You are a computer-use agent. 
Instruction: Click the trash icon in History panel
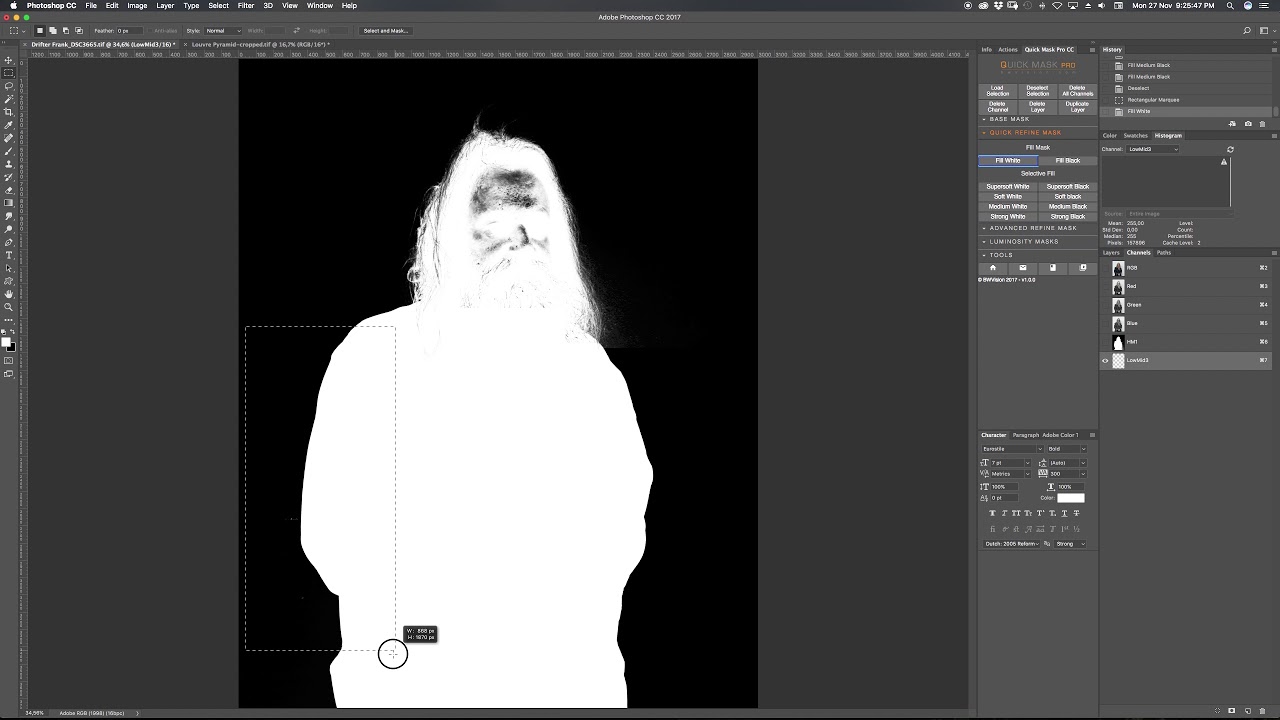1262,124
